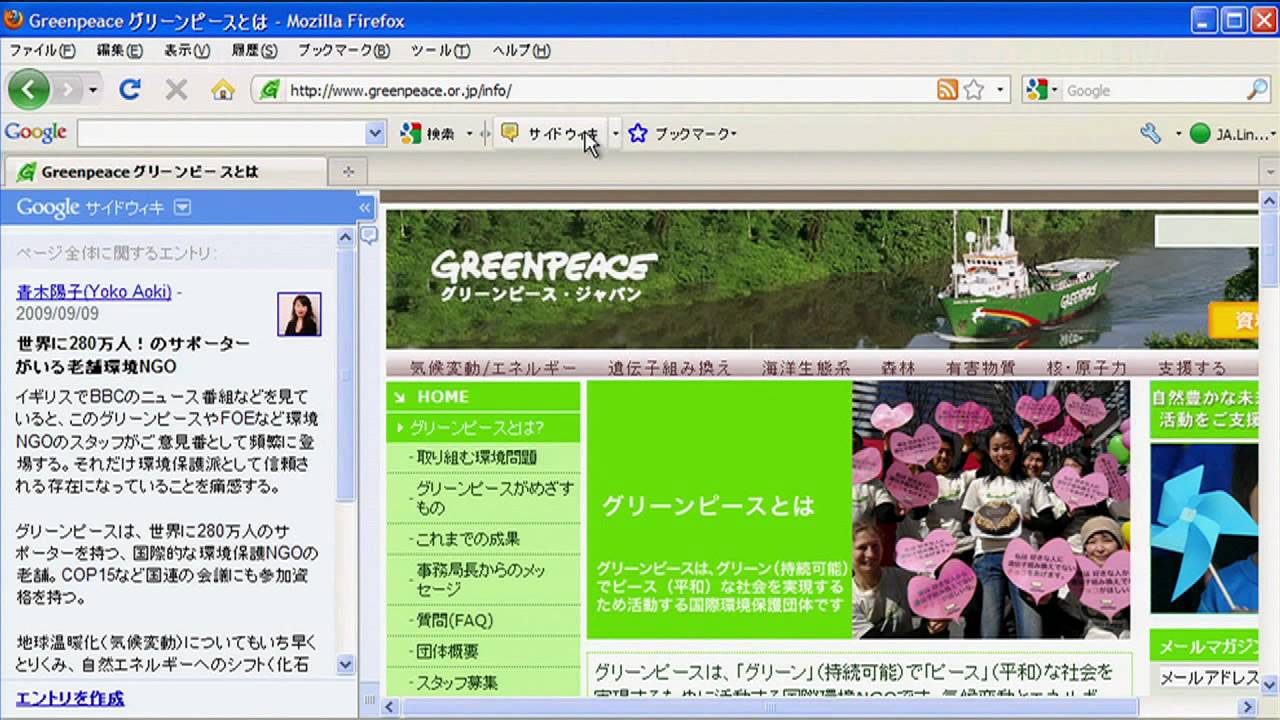Click the HOME sidebar link
The height and width of the screenshot is (720, 1280).
tap(483, 396)
